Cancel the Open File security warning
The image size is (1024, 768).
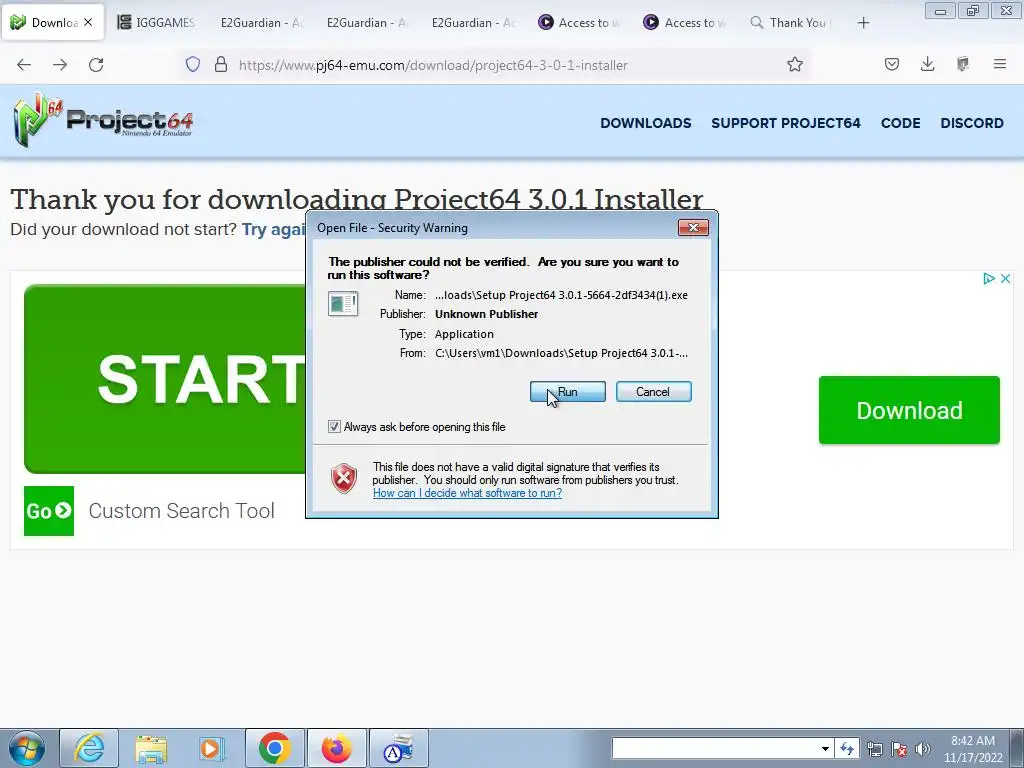tap(653, 392)
